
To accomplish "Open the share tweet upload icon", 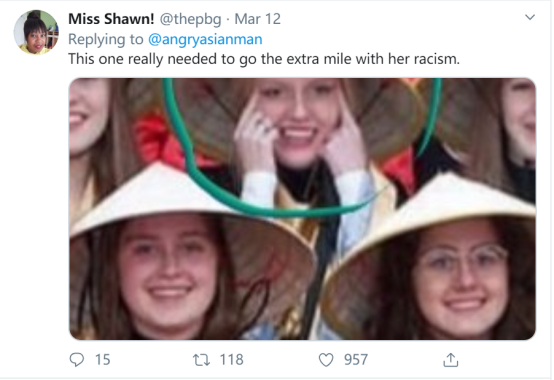I will pos(450,360).
